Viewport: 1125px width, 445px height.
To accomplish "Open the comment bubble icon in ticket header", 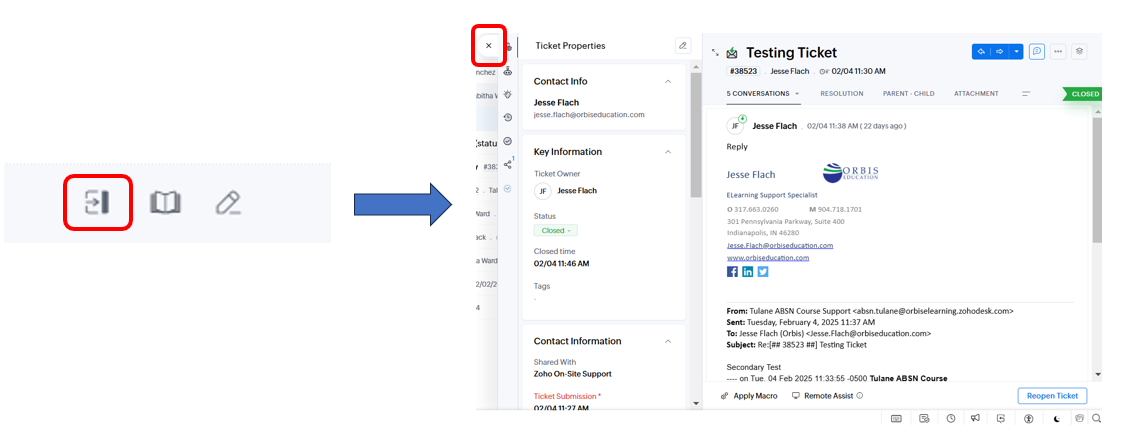I will coord(1037,52).
